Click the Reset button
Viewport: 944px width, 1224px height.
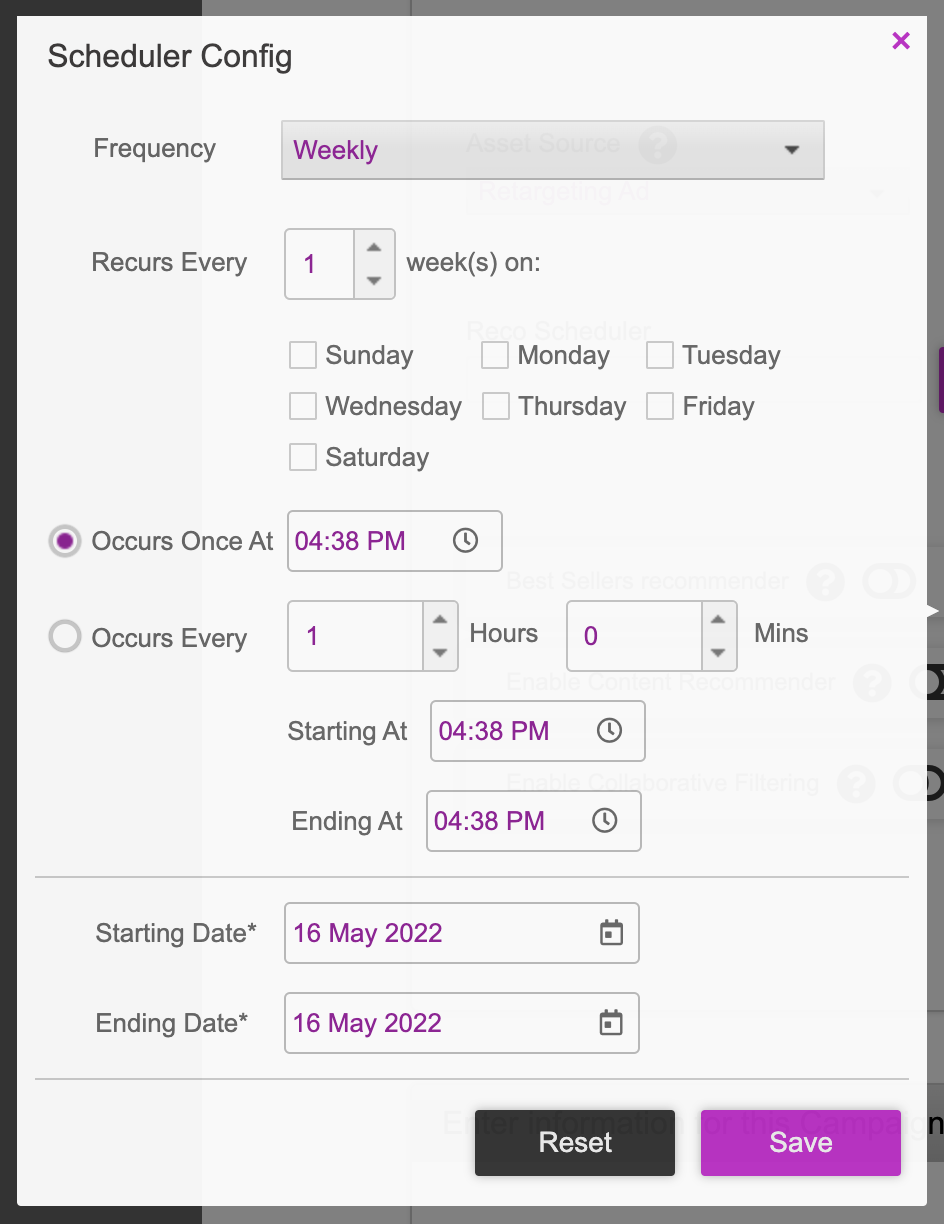tap(575, 1142)
